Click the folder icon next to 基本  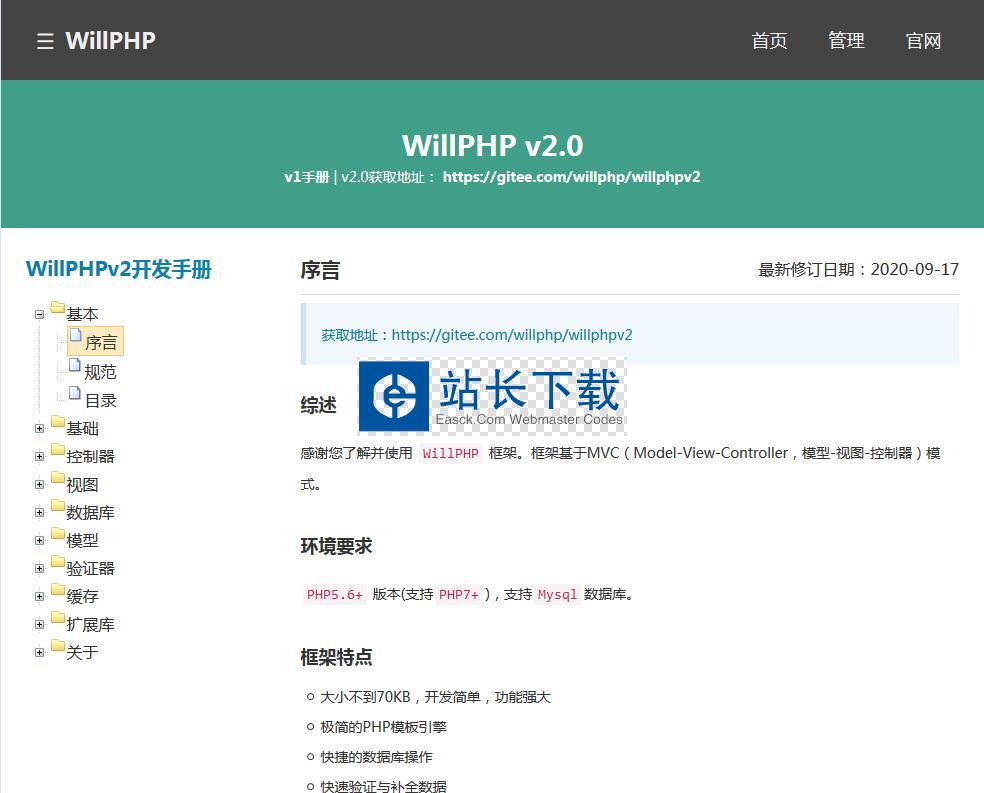click(58, 307)
